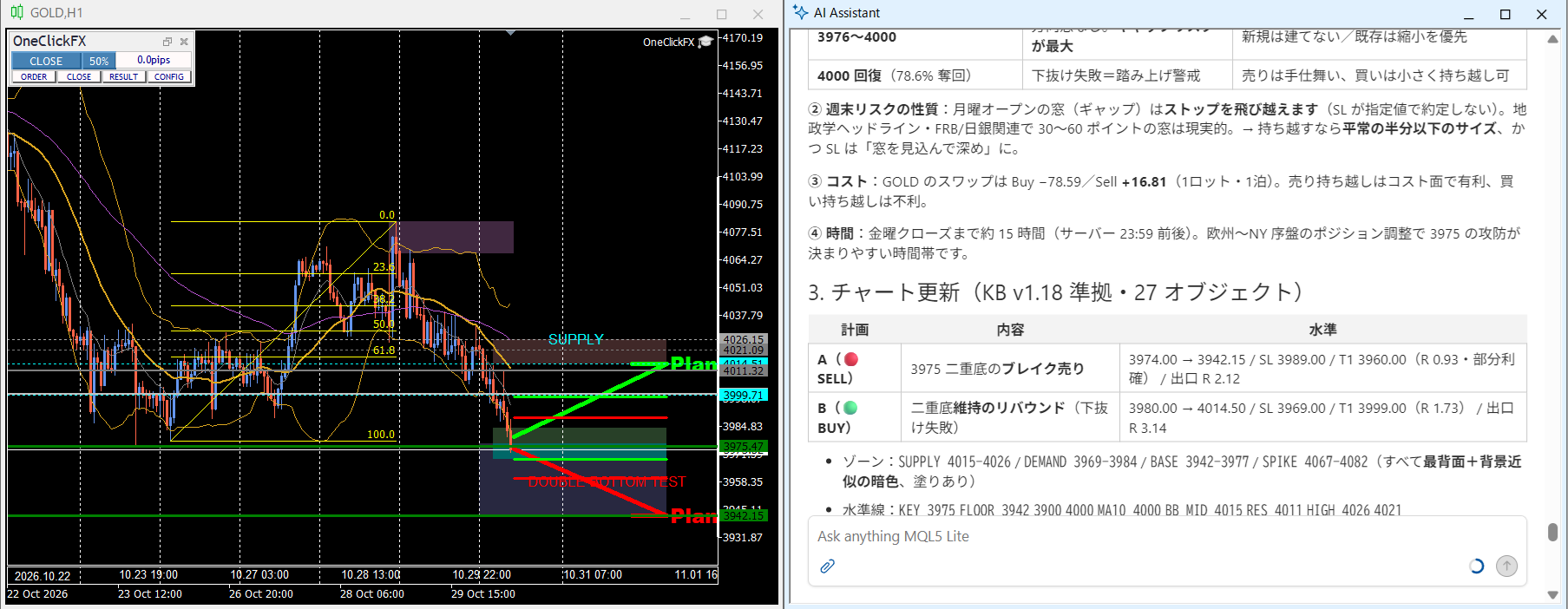
Task: Focus the Ask anything MQL5 Lite input
Action: [x=1167, y=536]
